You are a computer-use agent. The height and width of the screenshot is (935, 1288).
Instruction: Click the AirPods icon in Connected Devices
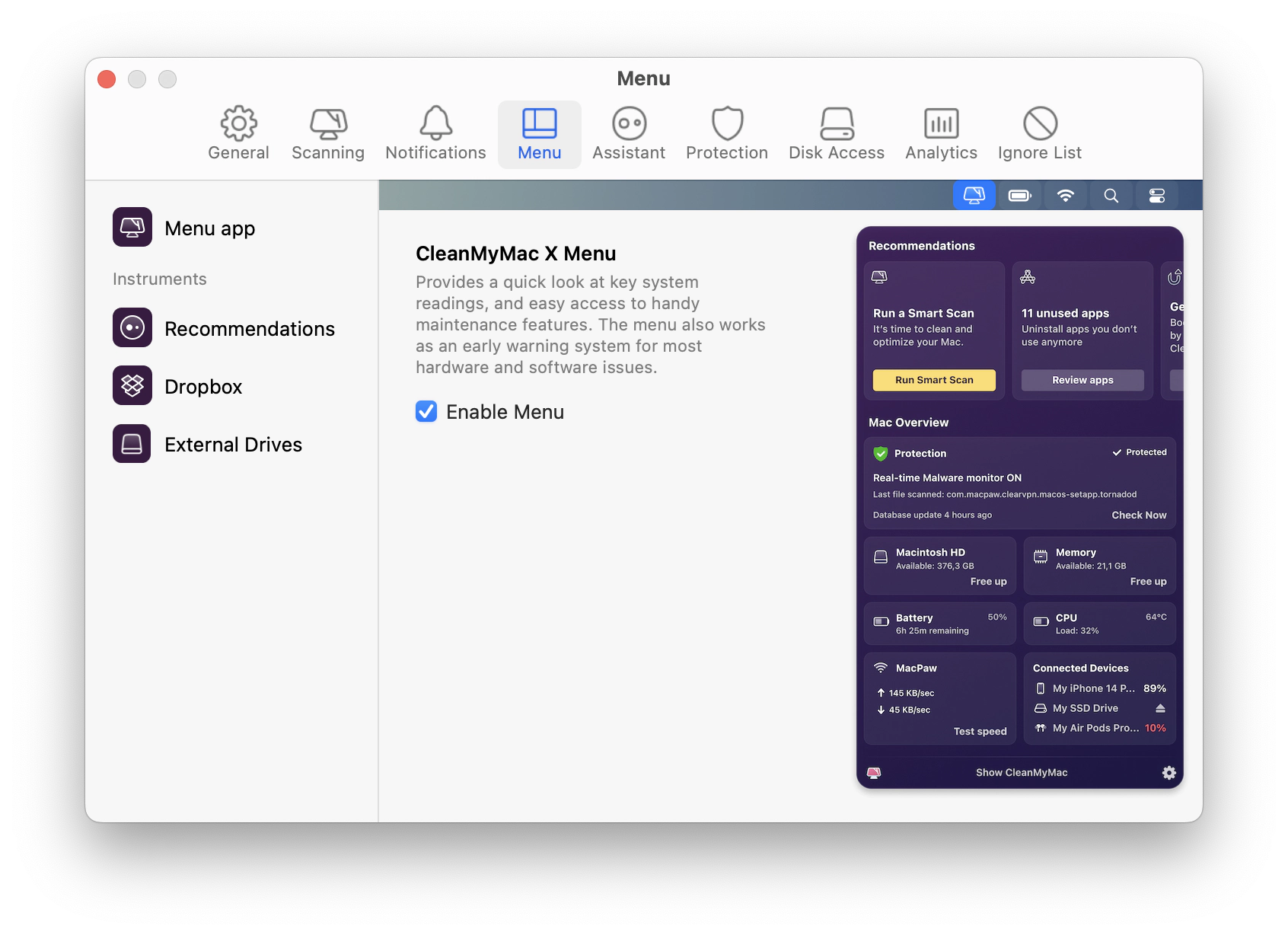tap(1041, 728)
